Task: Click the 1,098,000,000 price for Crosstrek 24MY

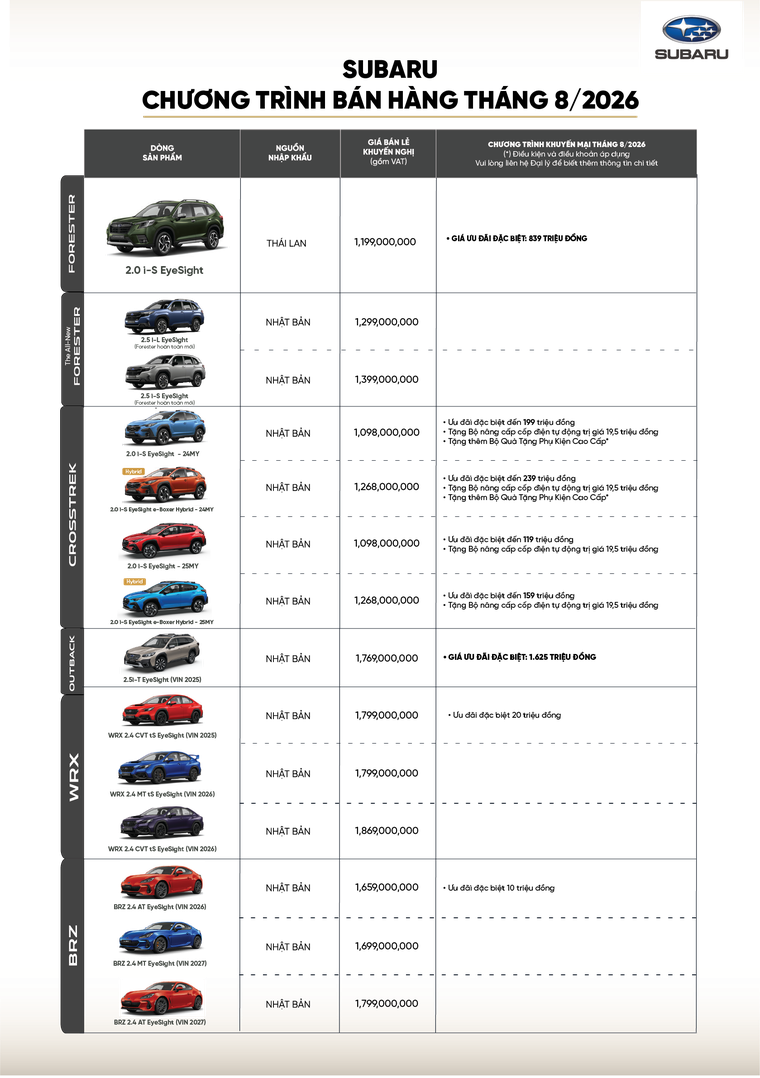Action: (387, 432)
